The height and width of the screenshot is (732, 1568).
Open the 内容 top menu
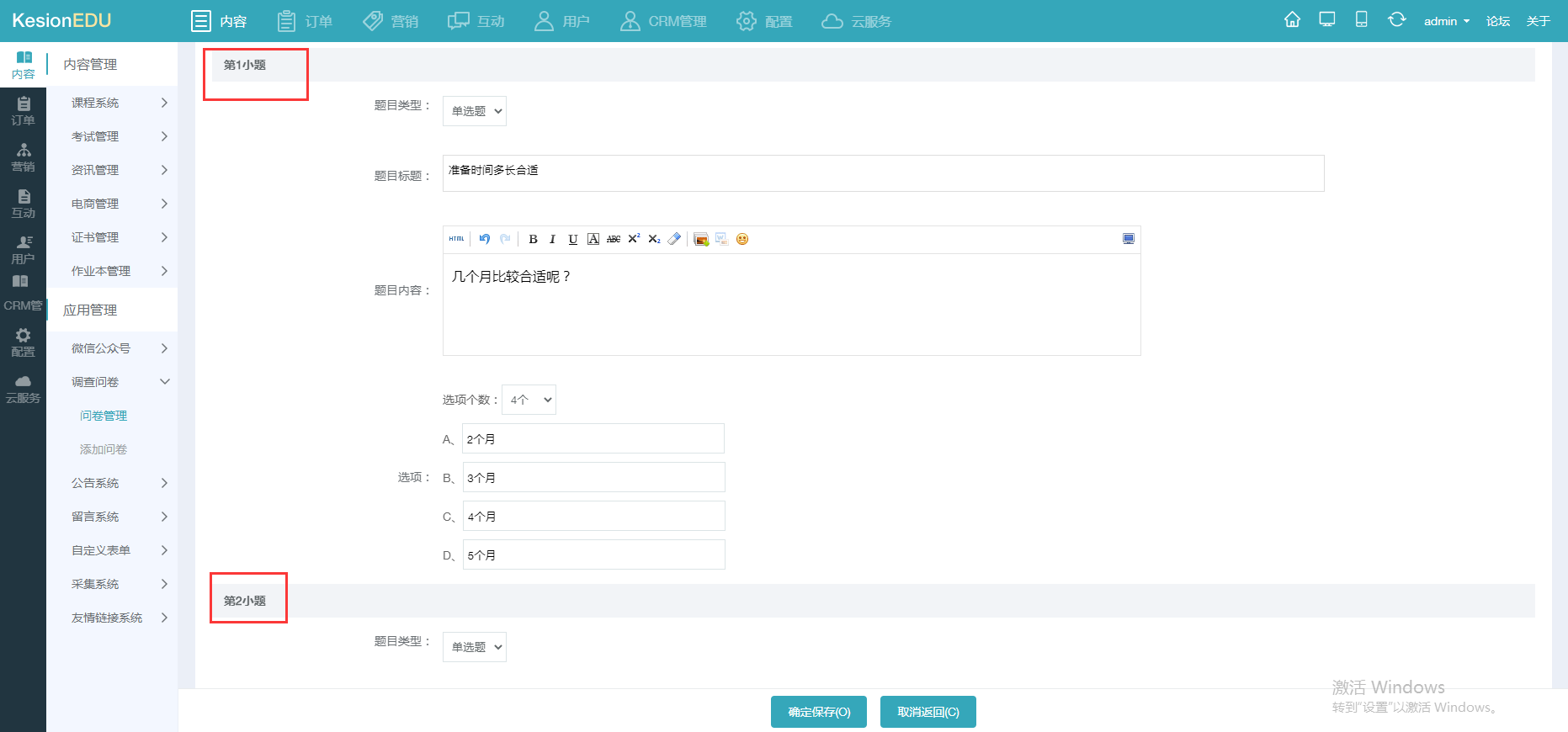point(219,21)
